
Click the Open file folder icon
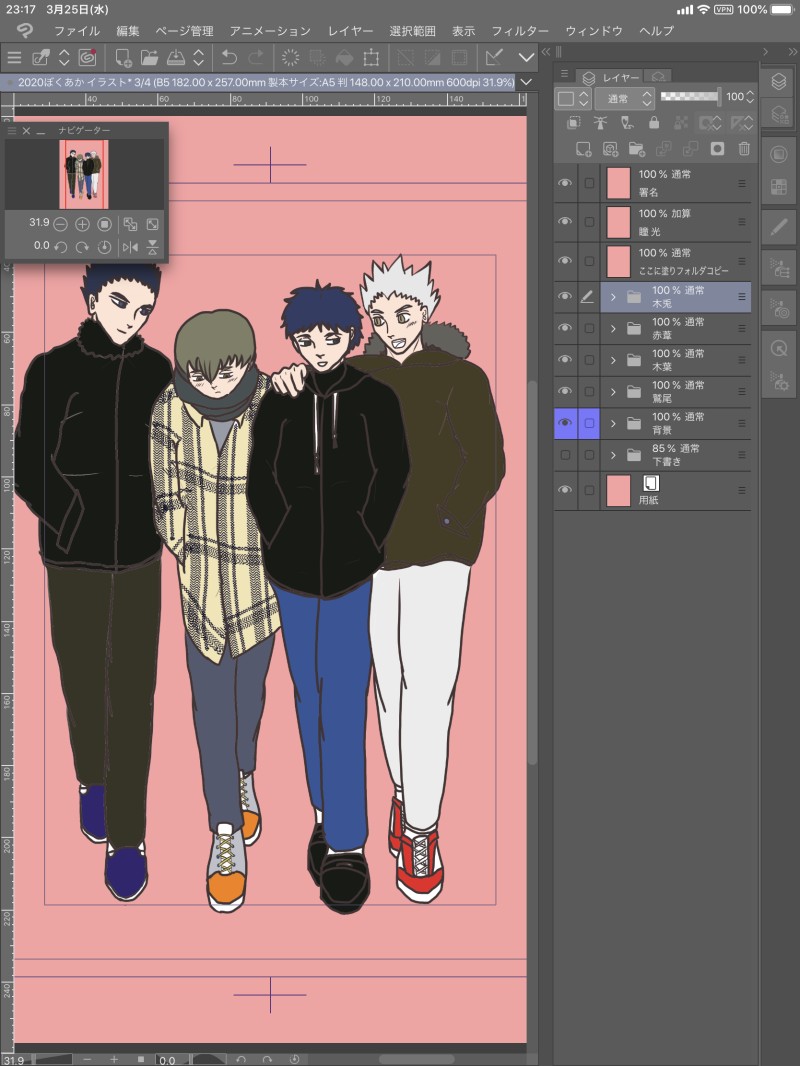(x=149, y=58)
